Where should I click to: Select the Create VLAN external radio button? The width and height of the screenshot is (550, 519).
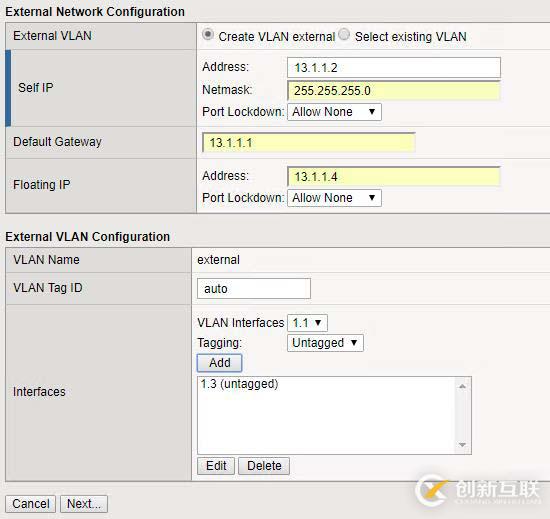pos(208,35)
